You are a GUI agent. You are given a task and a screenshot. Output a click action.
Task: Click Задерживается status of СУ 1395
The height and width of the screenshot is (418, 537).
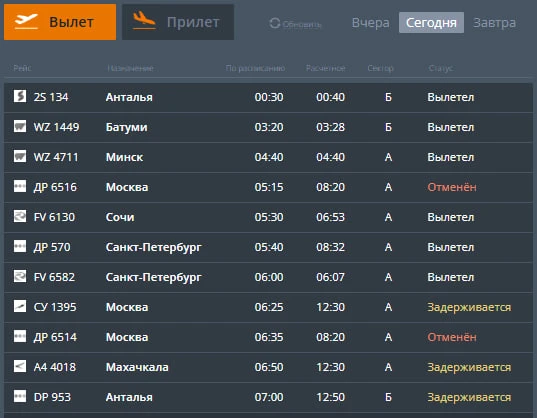(469, 307)
